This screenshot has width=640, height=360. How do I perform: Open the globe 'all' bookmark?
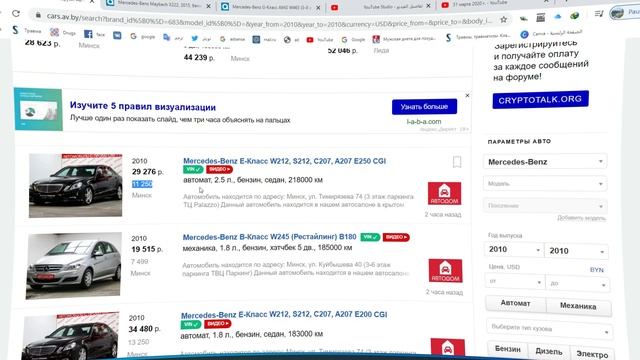click(292, 40)
